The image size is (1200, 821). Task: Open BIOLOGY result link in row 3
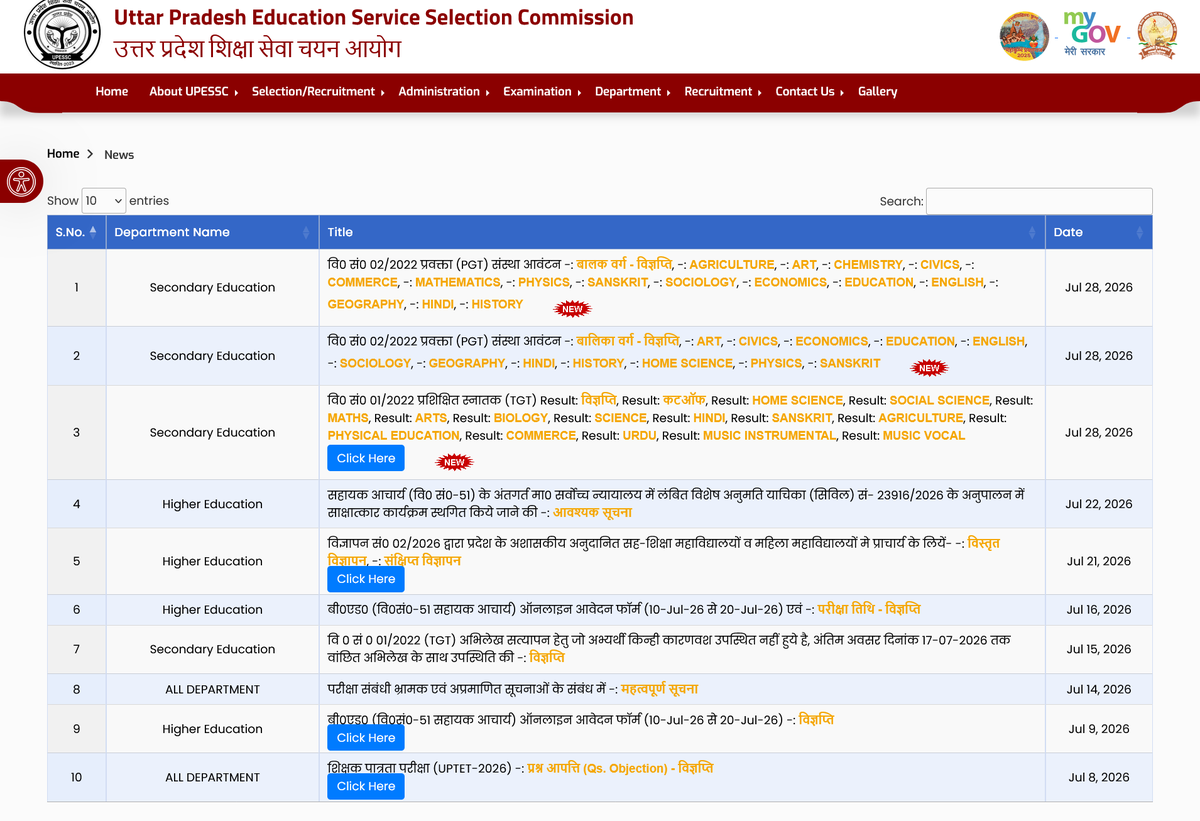tap(520, 418)
